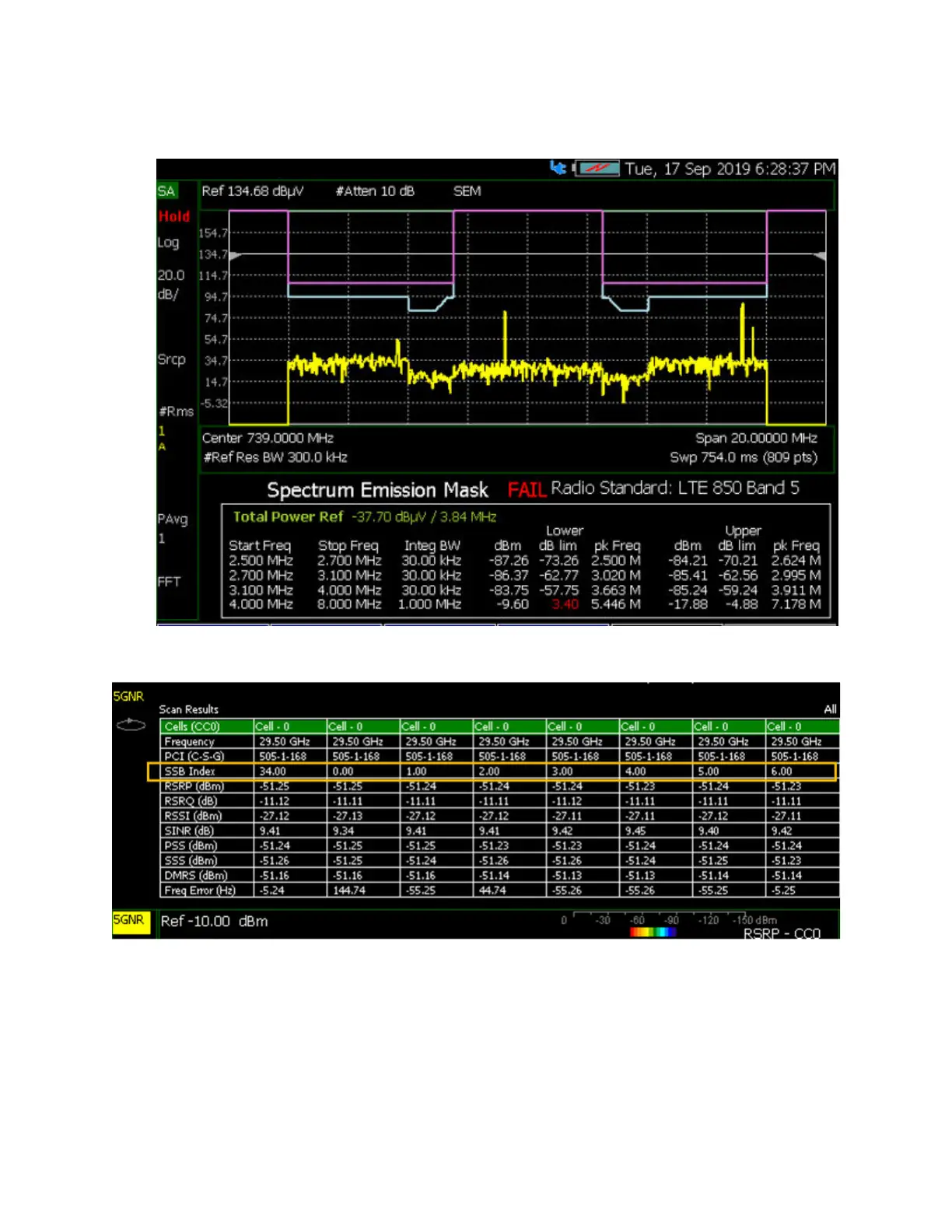This screenshot has width=952, height=1232.
Task: Click the Integ BW column header
Action: [432, 546]
